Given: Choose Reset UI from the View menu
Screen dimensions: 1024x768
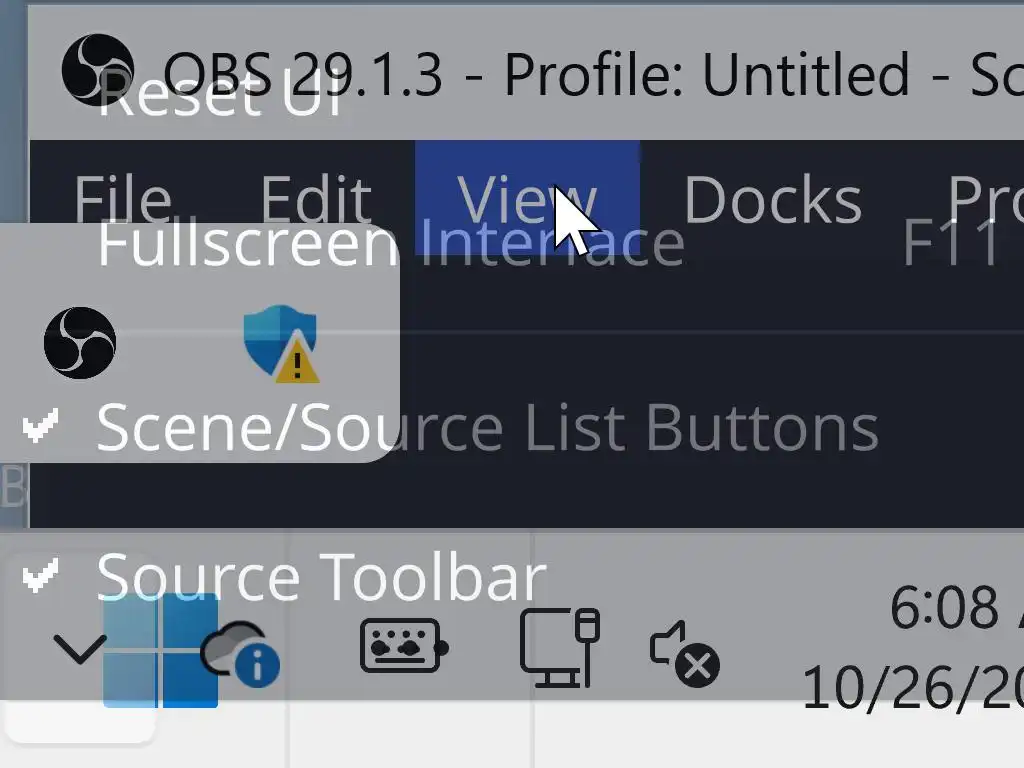Looking at the screenshot, I should click(x=220, y=100).
